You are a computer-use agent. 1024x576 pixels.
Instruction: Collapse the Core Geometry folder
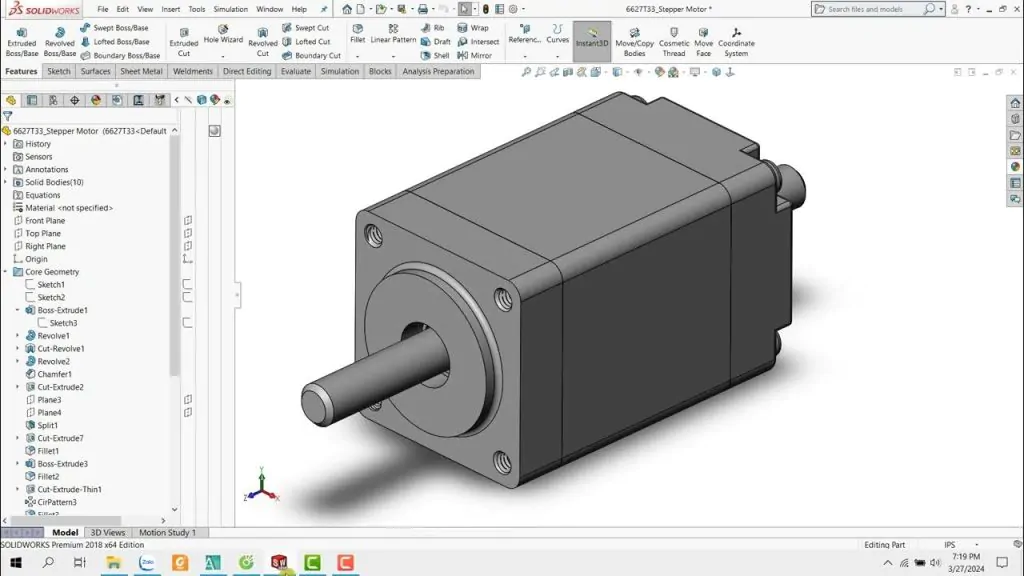point(6,272)
